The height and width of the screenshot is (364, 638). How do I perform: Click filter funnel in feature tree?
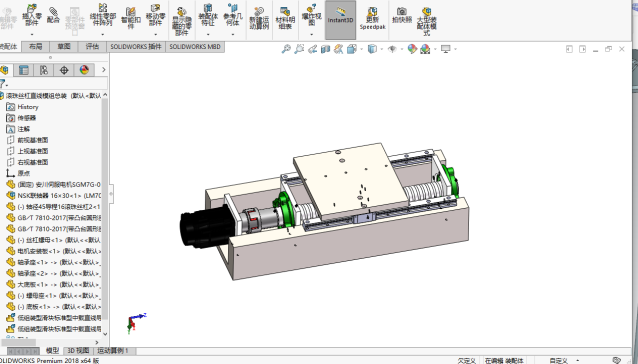pos(2,84)
